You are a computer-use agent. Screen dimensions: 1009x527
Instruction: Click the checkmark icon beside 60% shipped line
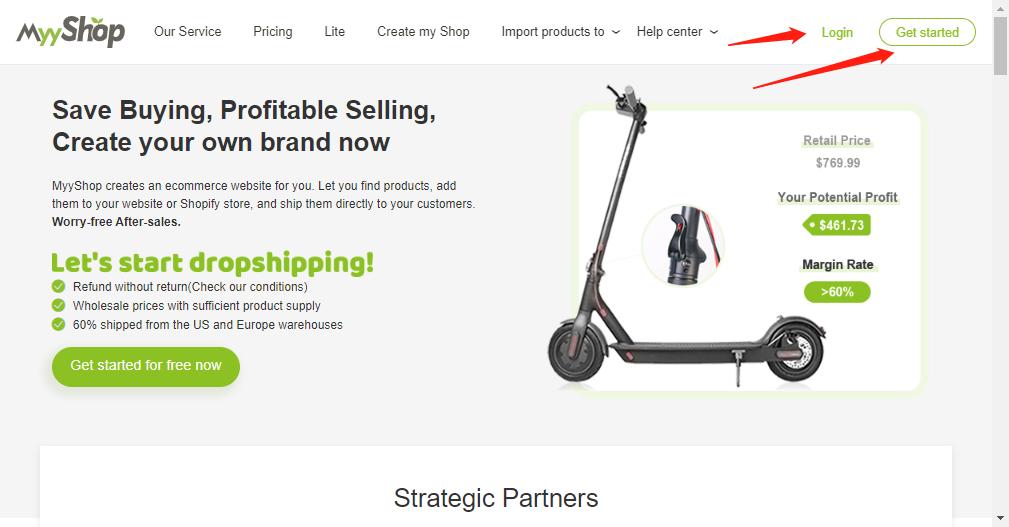(59, 324)
